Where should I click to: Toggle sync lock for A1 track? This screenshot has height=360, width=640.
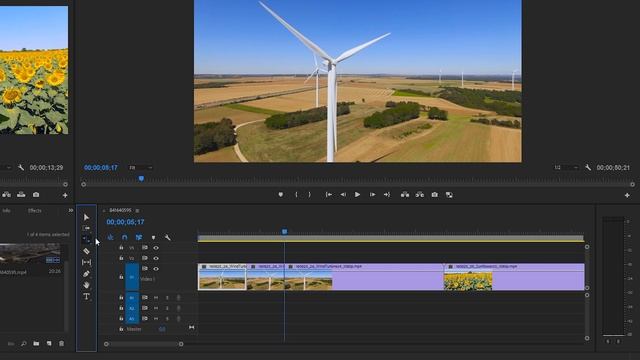point(144,298)
